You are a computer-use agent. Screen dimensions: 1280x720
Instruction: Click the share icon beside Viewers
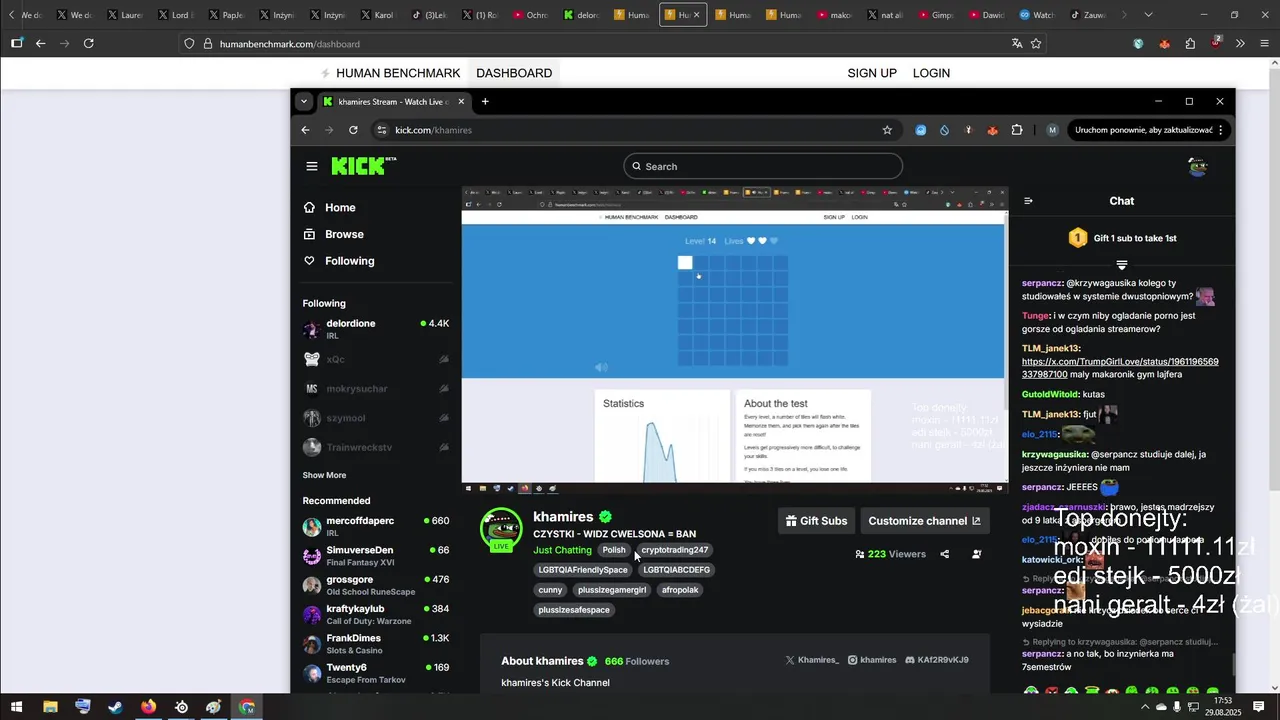click(x=944, y=554)
